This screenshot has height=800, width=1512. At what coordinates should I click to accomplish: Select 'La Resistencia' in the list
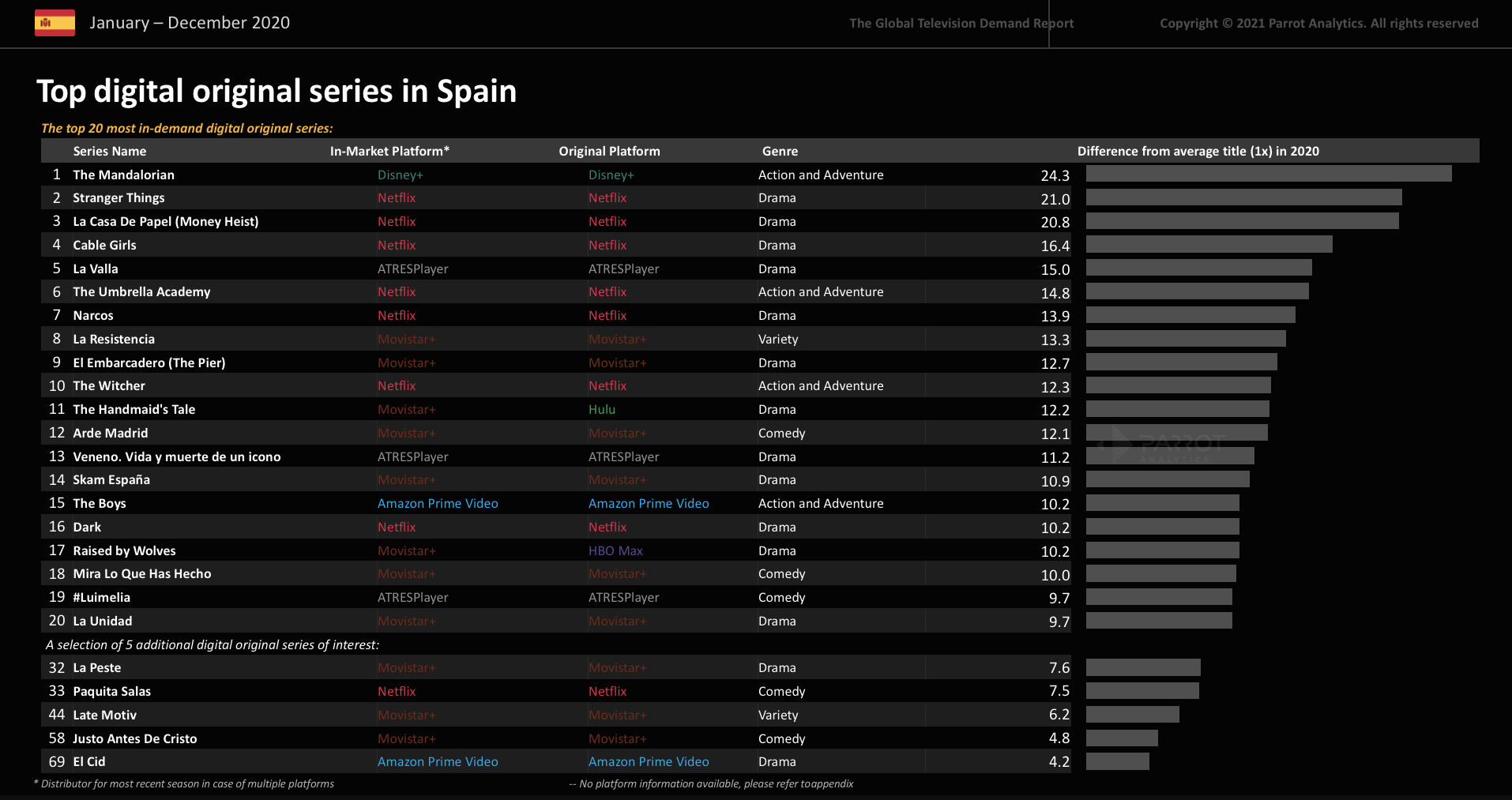114,340
